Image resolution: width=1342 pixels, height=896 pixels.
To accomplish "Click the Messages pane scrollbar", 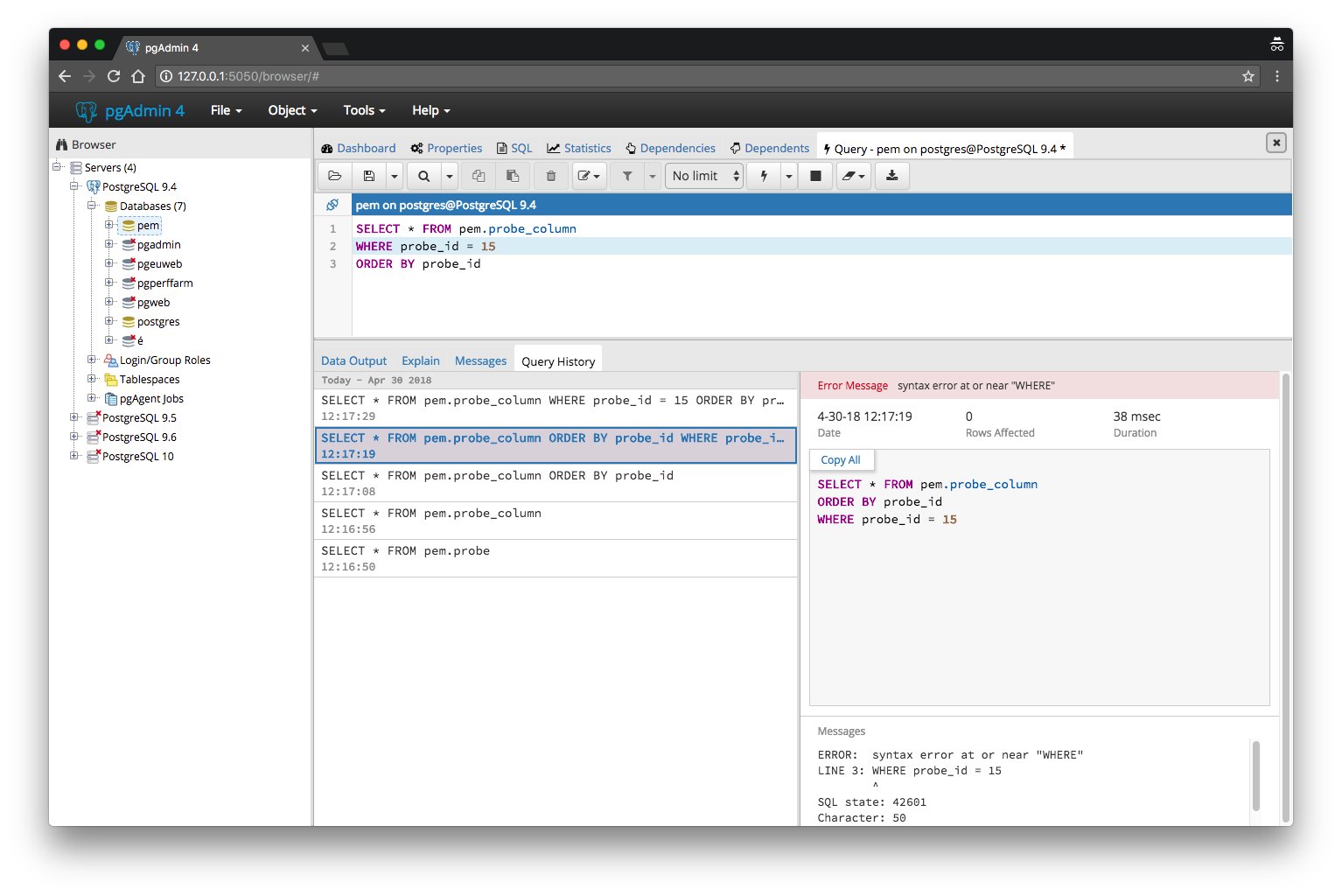I will pos(1256,776).
